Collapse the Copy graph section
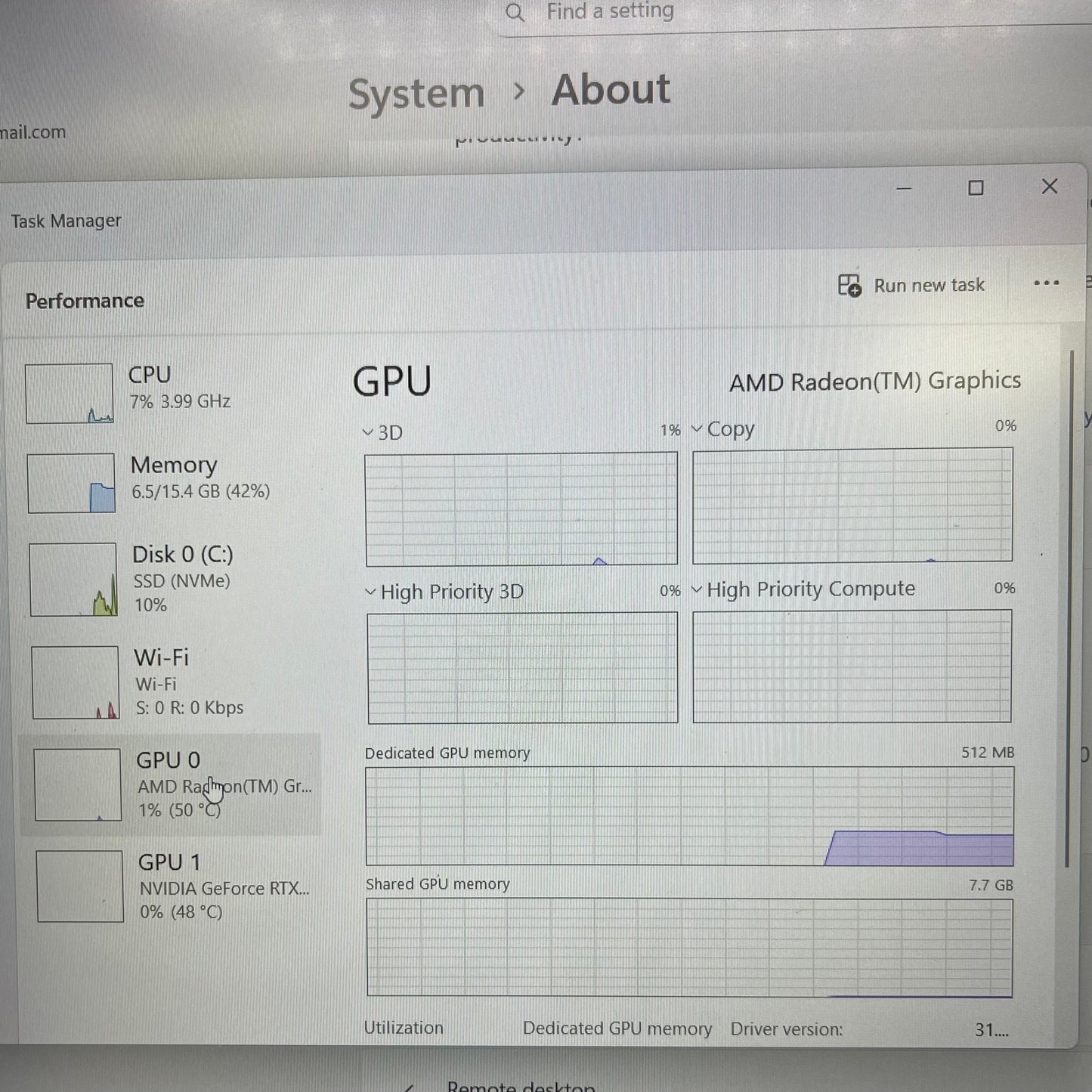Screen dimensions: 1092x1092 698,429
